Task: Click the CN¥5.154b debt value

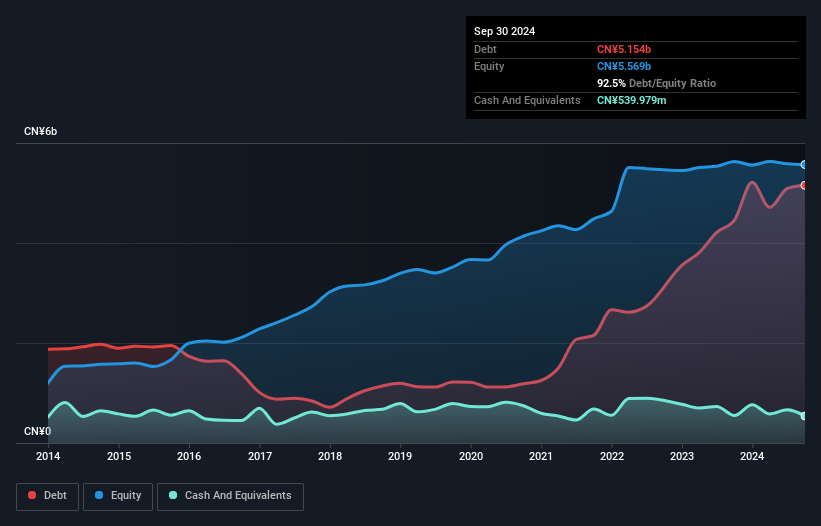Action: (624, 49)
